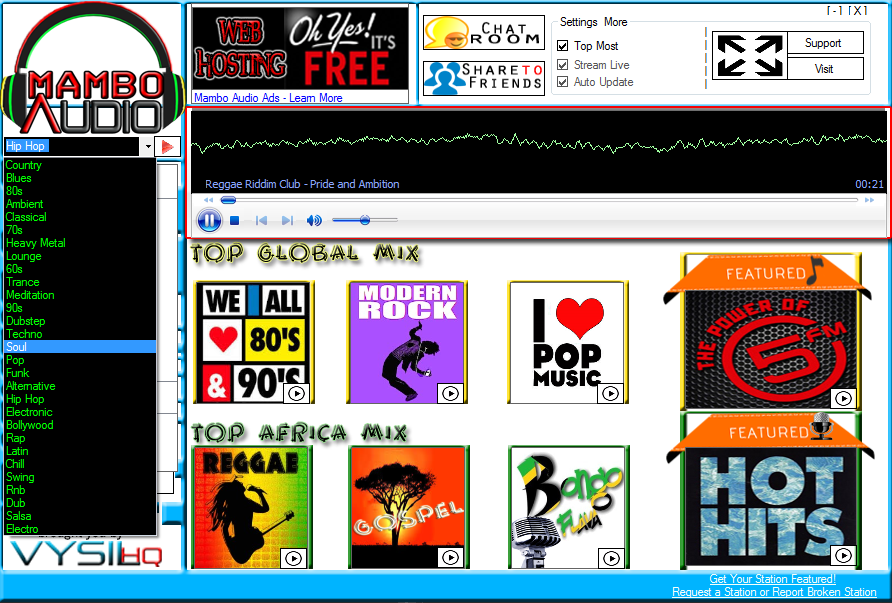Choose Pop in the genre list
The height and width of the screenshot is (603, 892).
[x=80, y=360]
